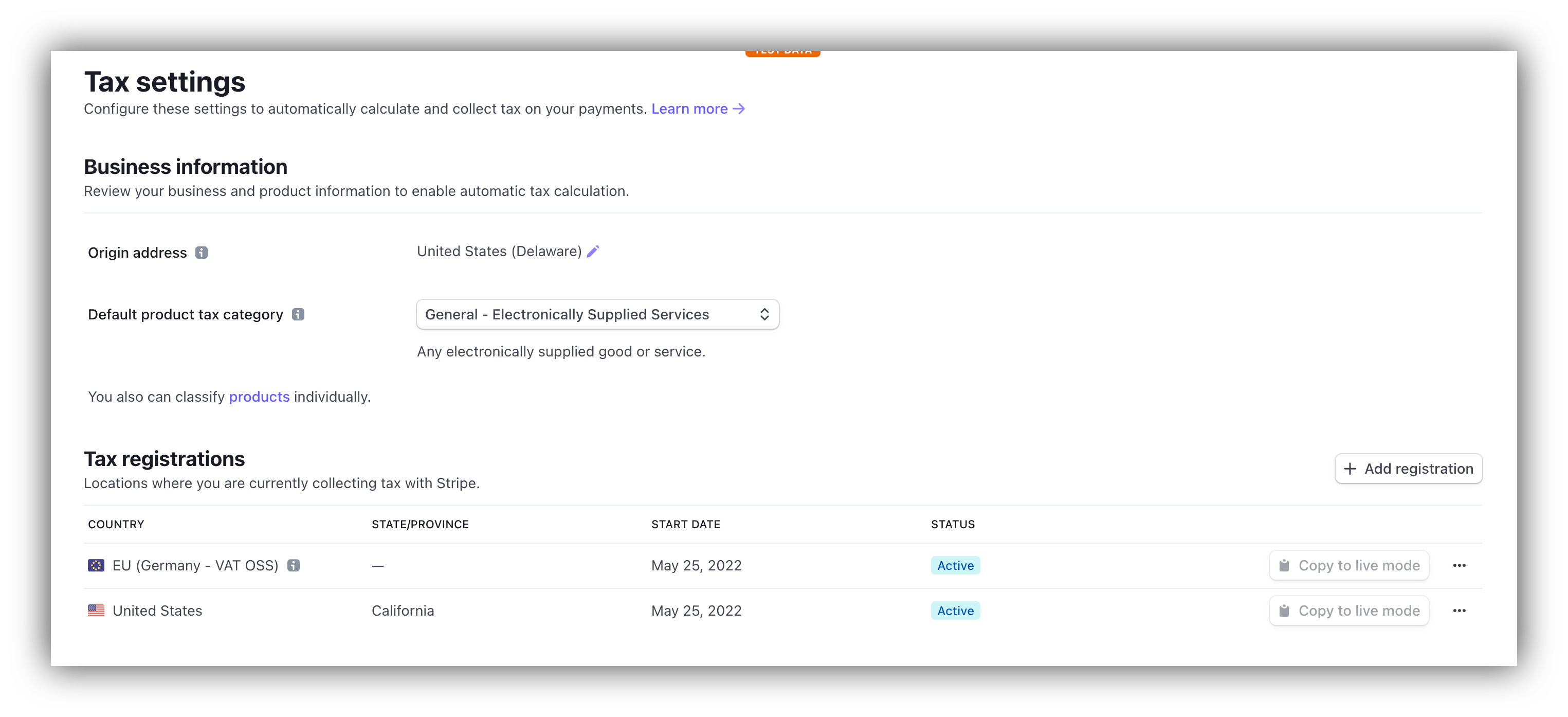Open the Default product tax category info tooltip
1568x717 pixels.
(298, 314)
